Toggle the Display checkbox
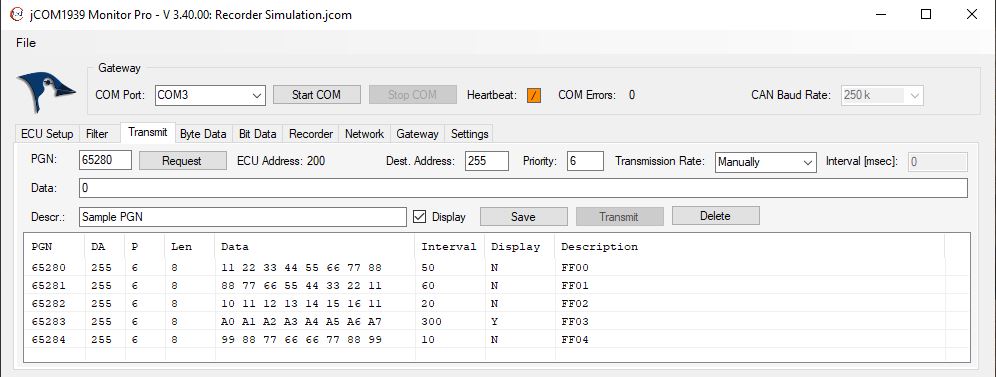Screen dimensions: 996x377 419,216
